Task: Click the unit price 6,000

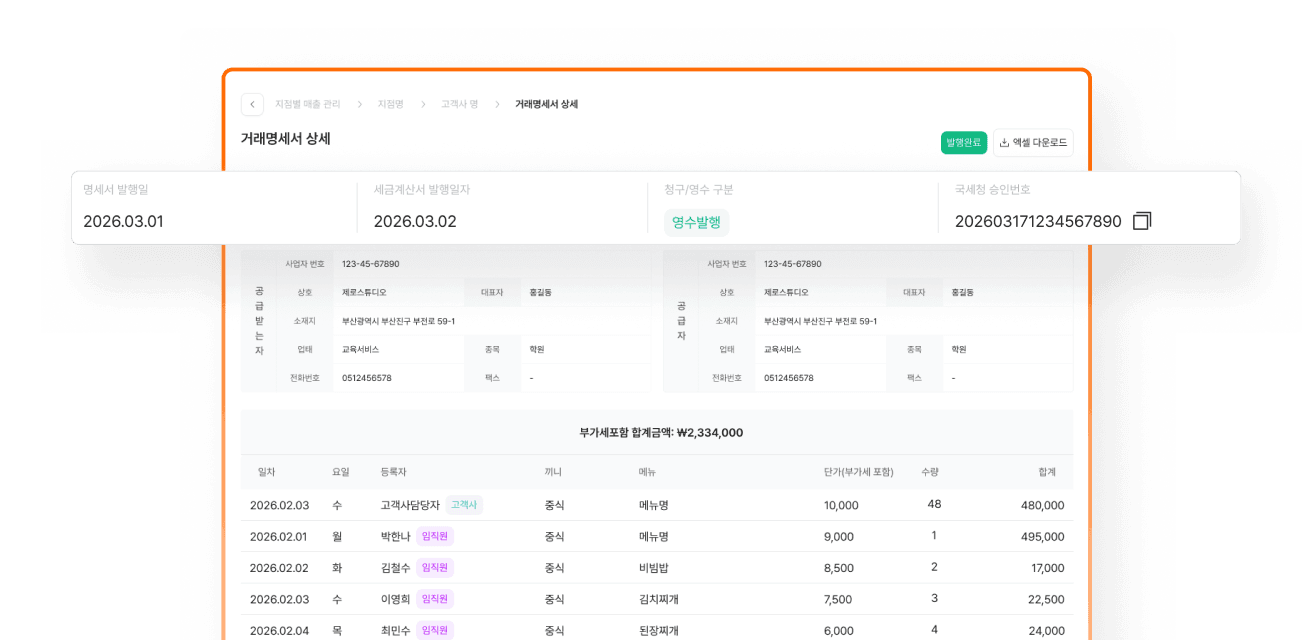Action: pyautogui.click(x=839, y=631)
